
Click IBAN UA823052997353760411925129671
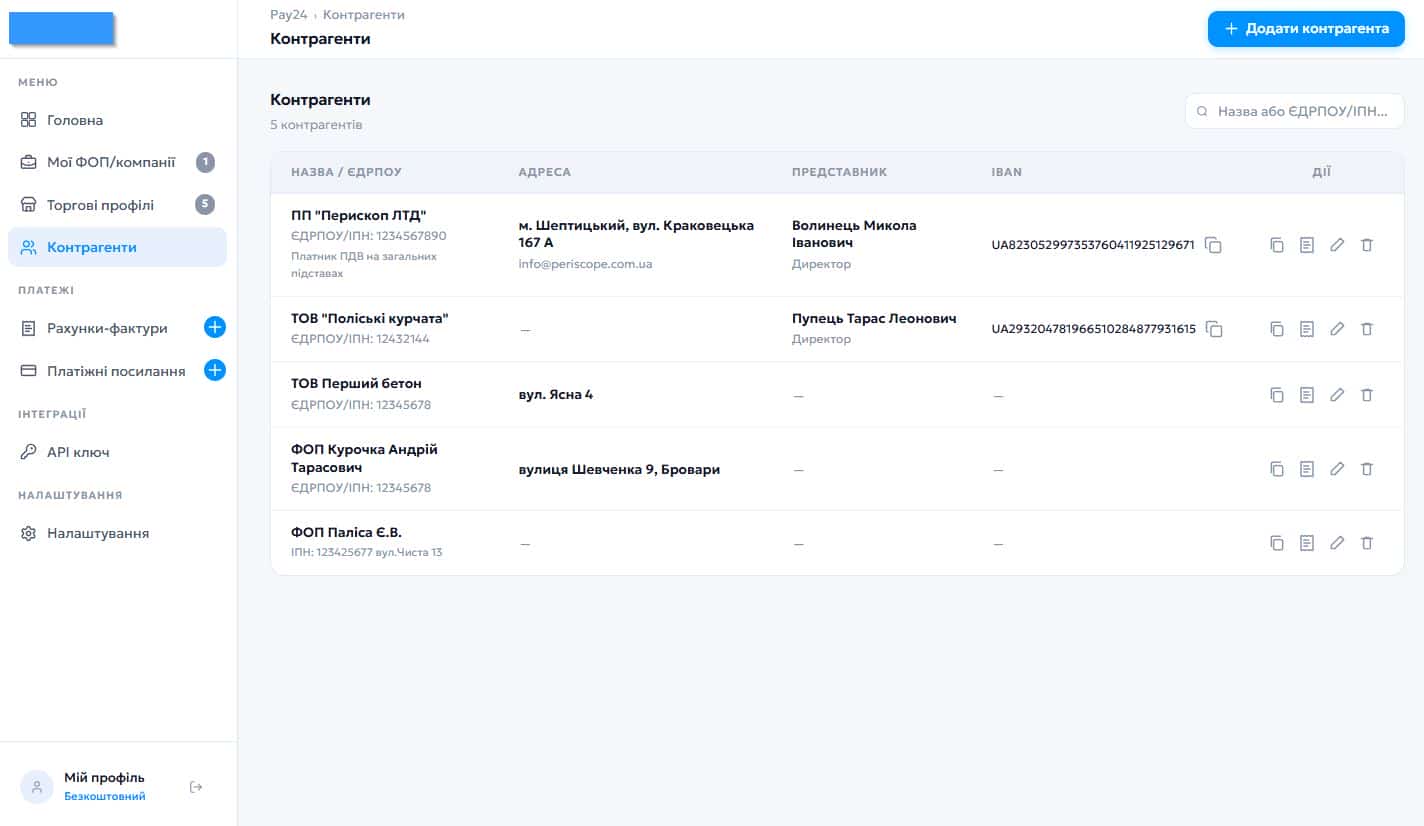coord(1093,245)
